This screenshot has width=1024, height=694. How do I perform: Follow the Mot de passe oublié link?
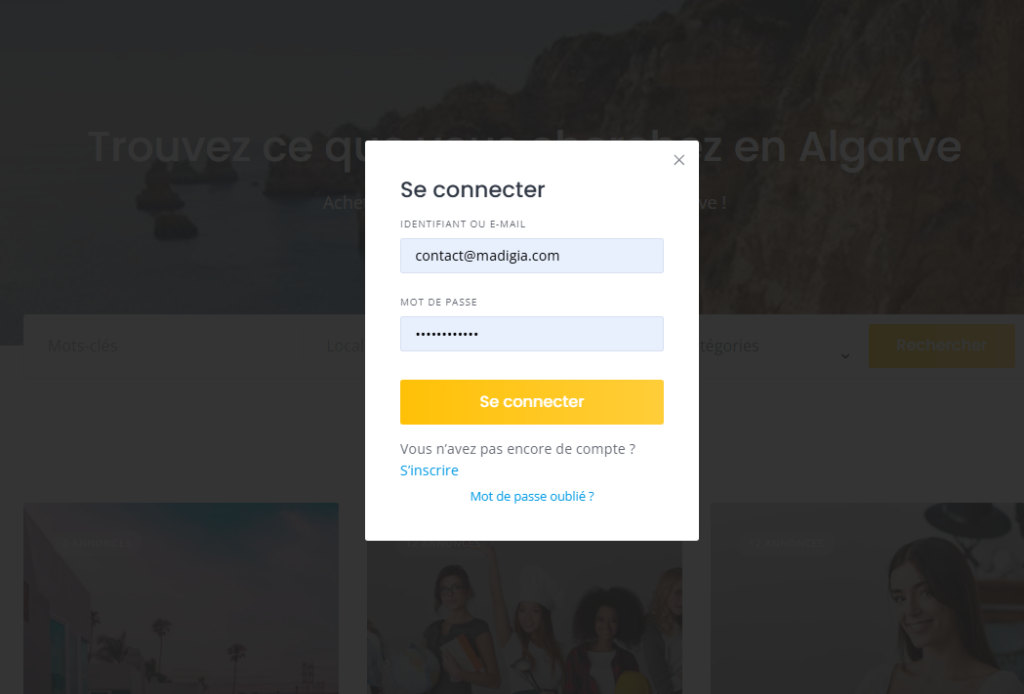pyautogui.click(x=532, y=496)
